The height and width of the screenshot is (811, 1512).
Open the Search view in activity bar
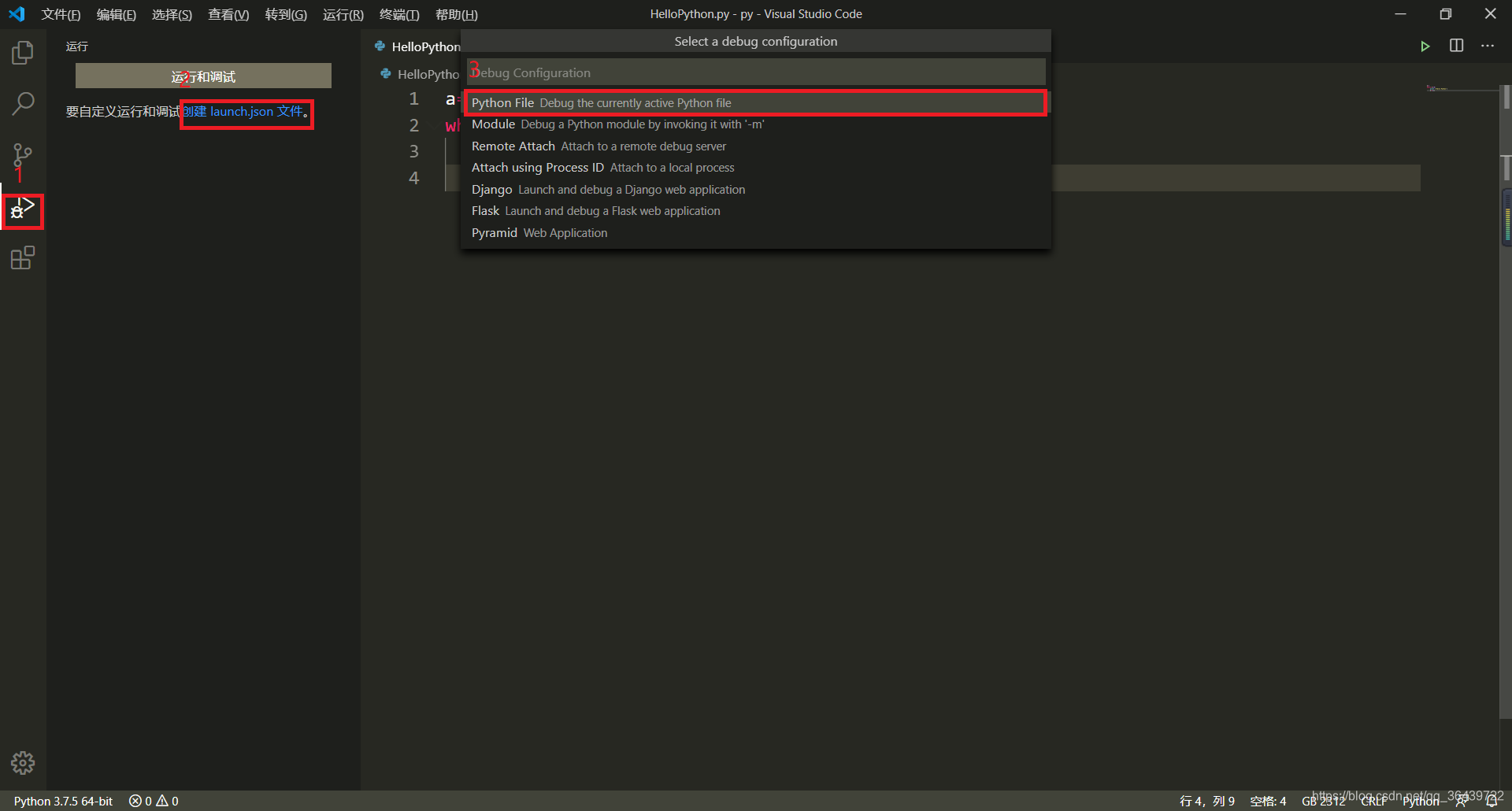point(23,103)
